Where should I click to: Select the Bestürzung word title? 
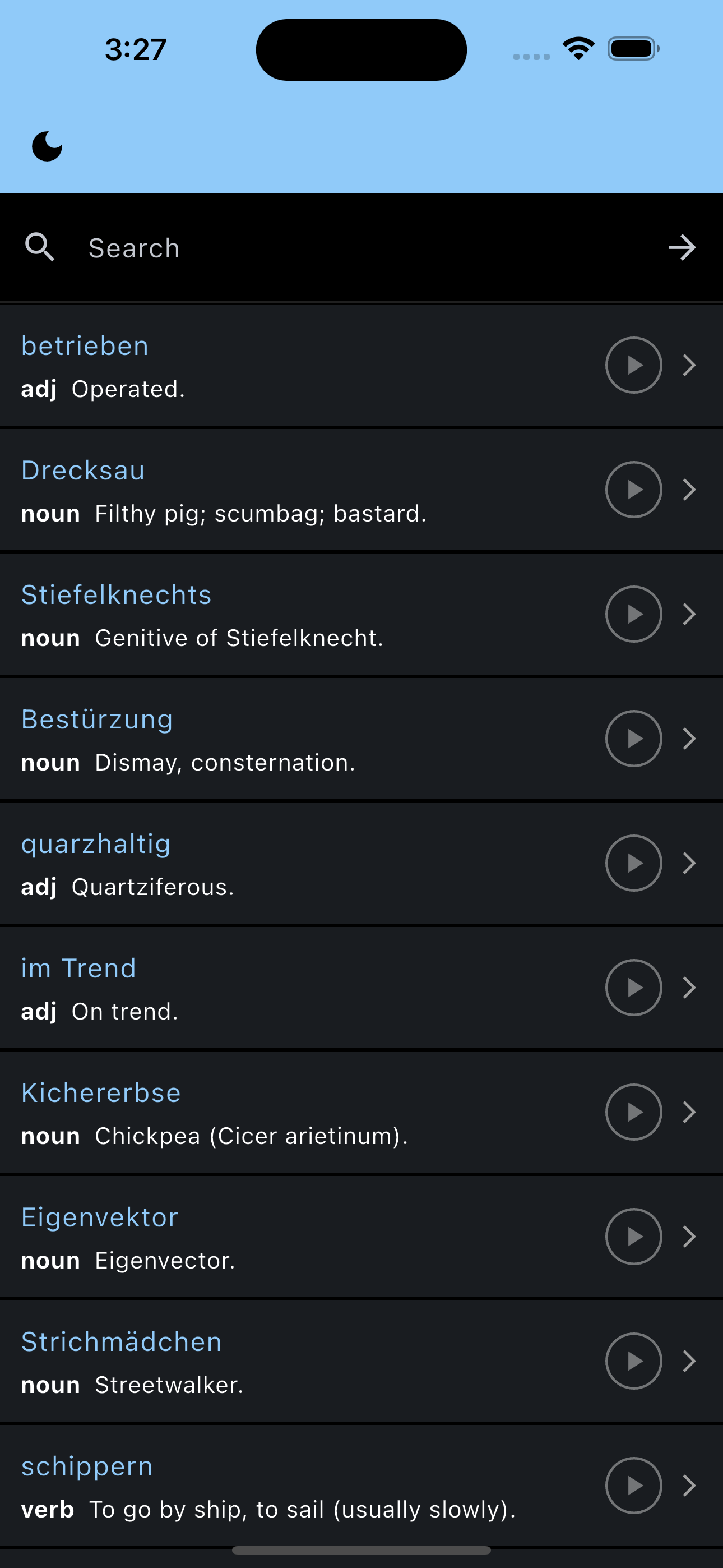click(x=97, y=720)
